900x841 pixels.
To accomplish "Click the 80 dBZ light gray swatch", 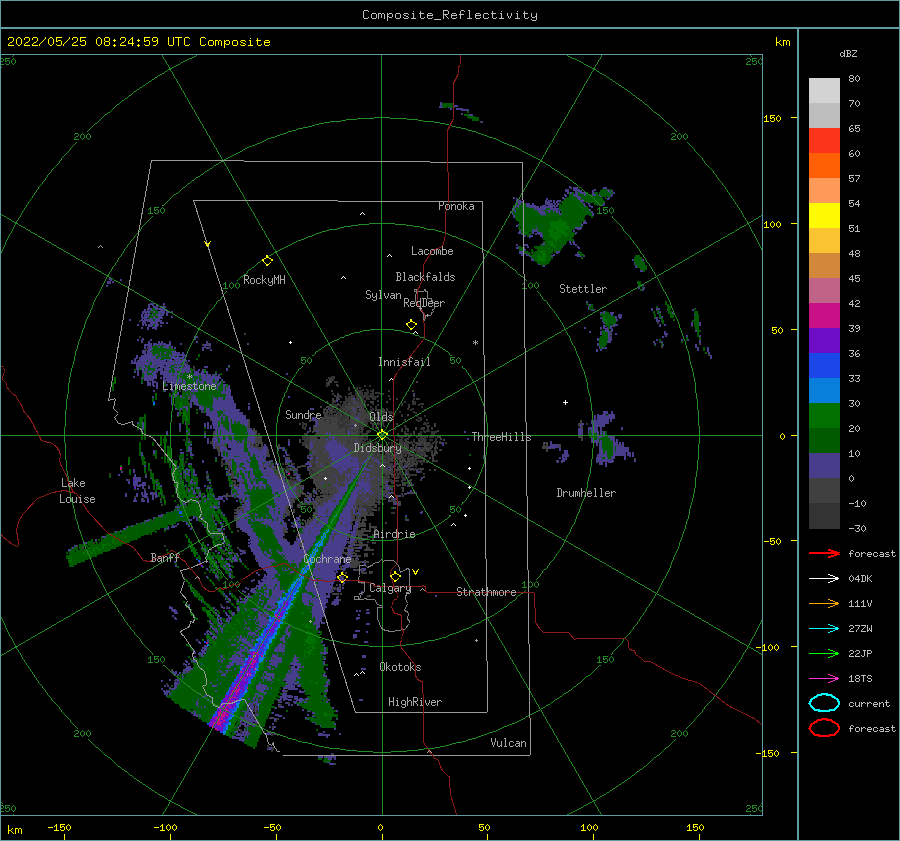I will click(x=824, y=90).
